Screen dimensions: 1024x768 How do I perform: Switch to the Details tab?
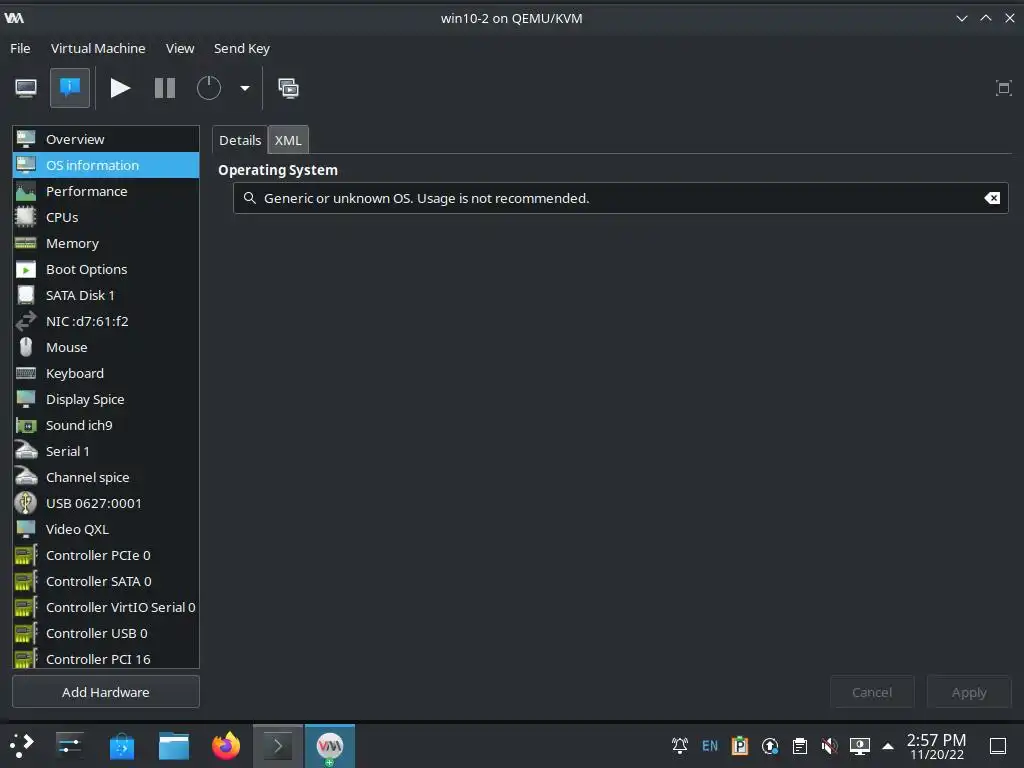click(240, 140)
